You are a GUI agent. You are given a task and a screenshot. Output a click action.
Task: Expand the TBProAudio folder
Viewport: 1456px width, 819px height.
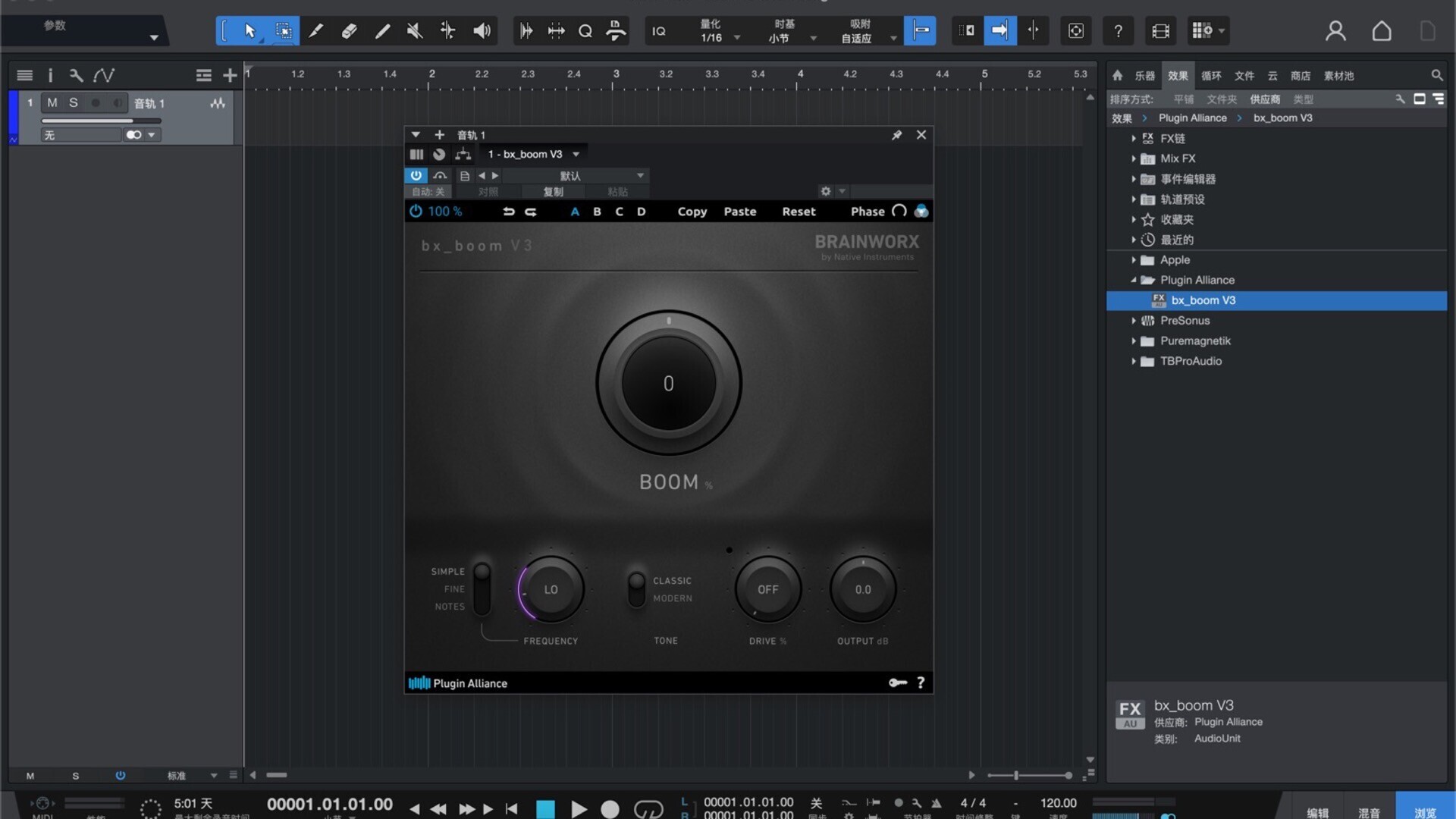coord(1134,361)
